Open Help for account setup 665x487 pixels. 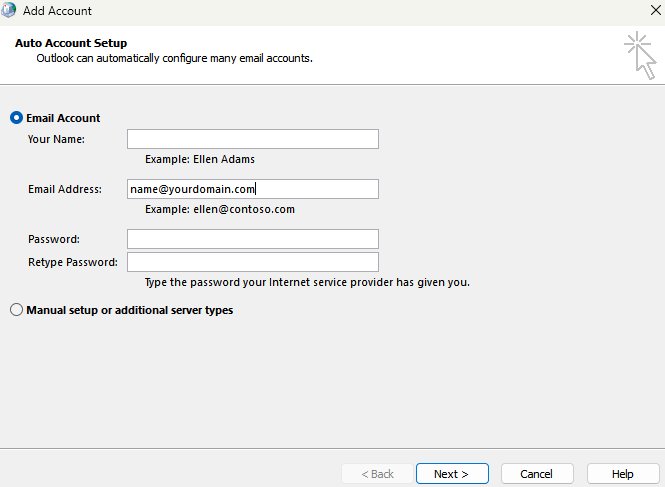pyautogui.click(x=622, y=474)
